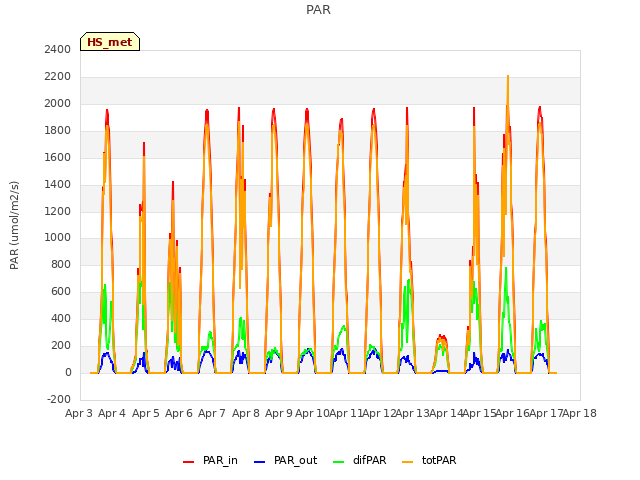The image size is (640, 480).
Task: Click the 400 y-axis tick label
Action: tap(61, 318)
